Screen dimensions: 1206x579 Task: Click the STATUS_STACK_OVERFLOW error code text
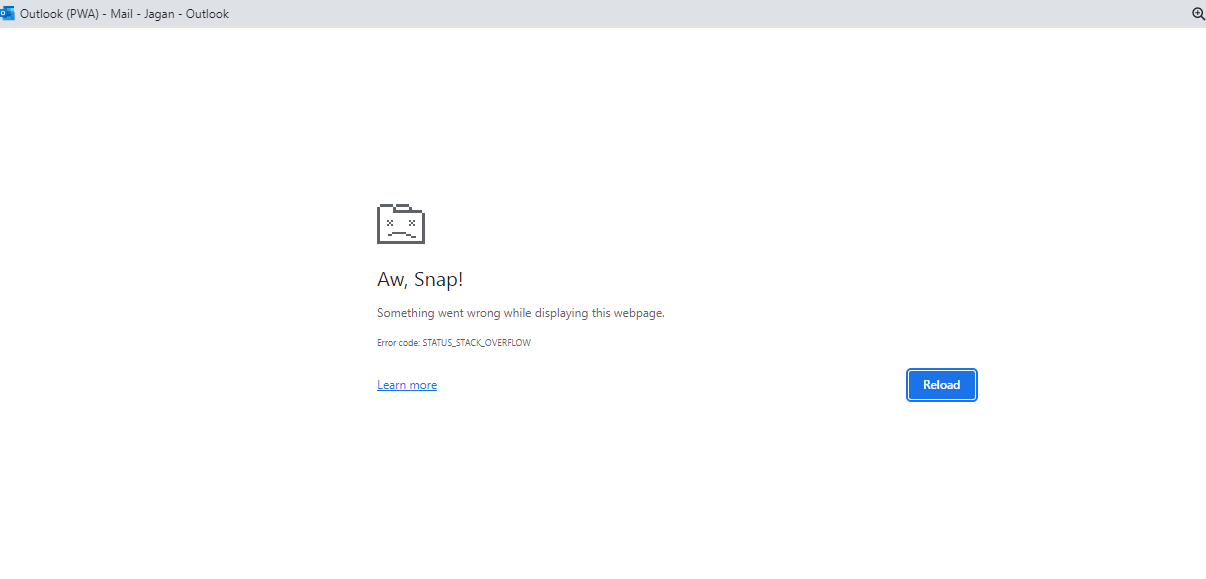pos(477,343)
